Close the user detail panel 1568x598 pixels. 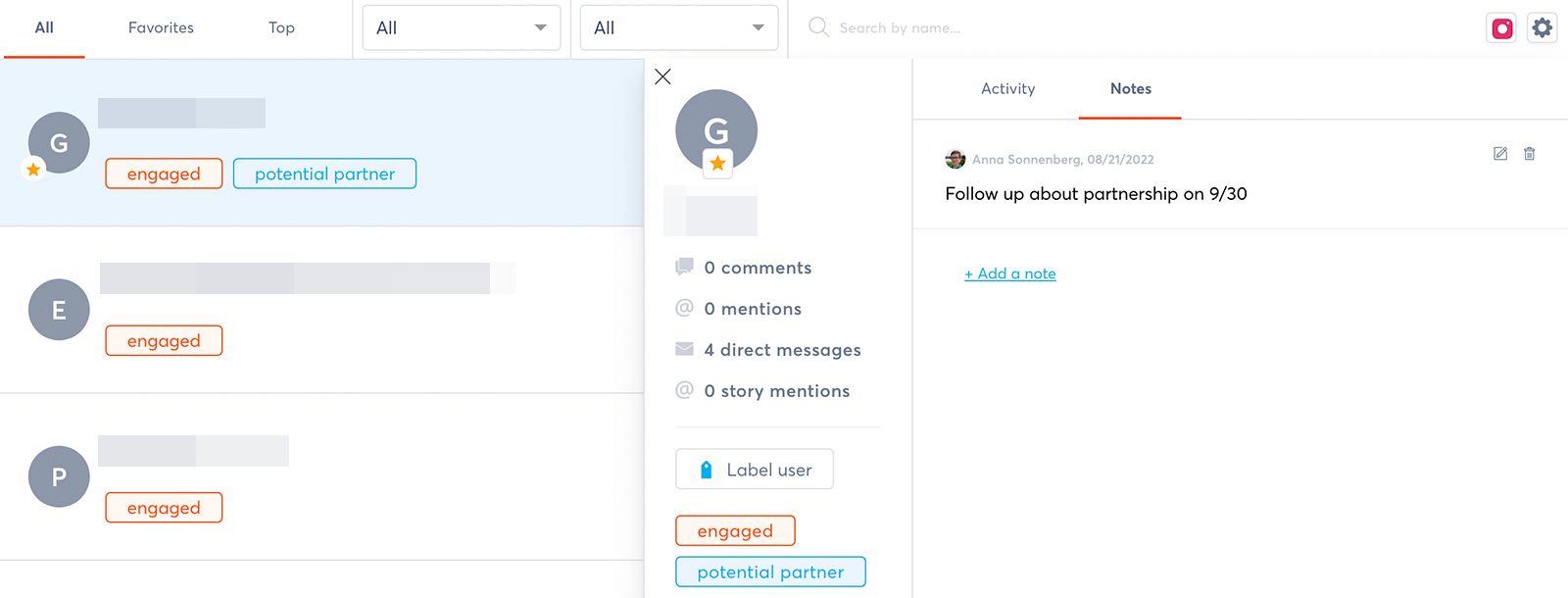(x=662, y=76)
